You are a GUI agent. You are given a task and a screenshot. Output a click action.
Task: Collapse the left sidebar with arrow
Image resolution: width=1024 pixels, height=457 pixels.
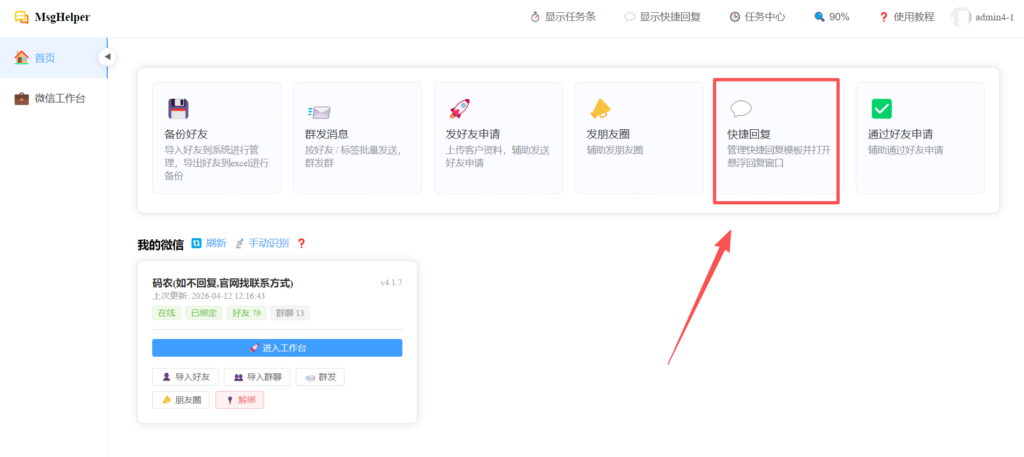click(x=107, y=57)
